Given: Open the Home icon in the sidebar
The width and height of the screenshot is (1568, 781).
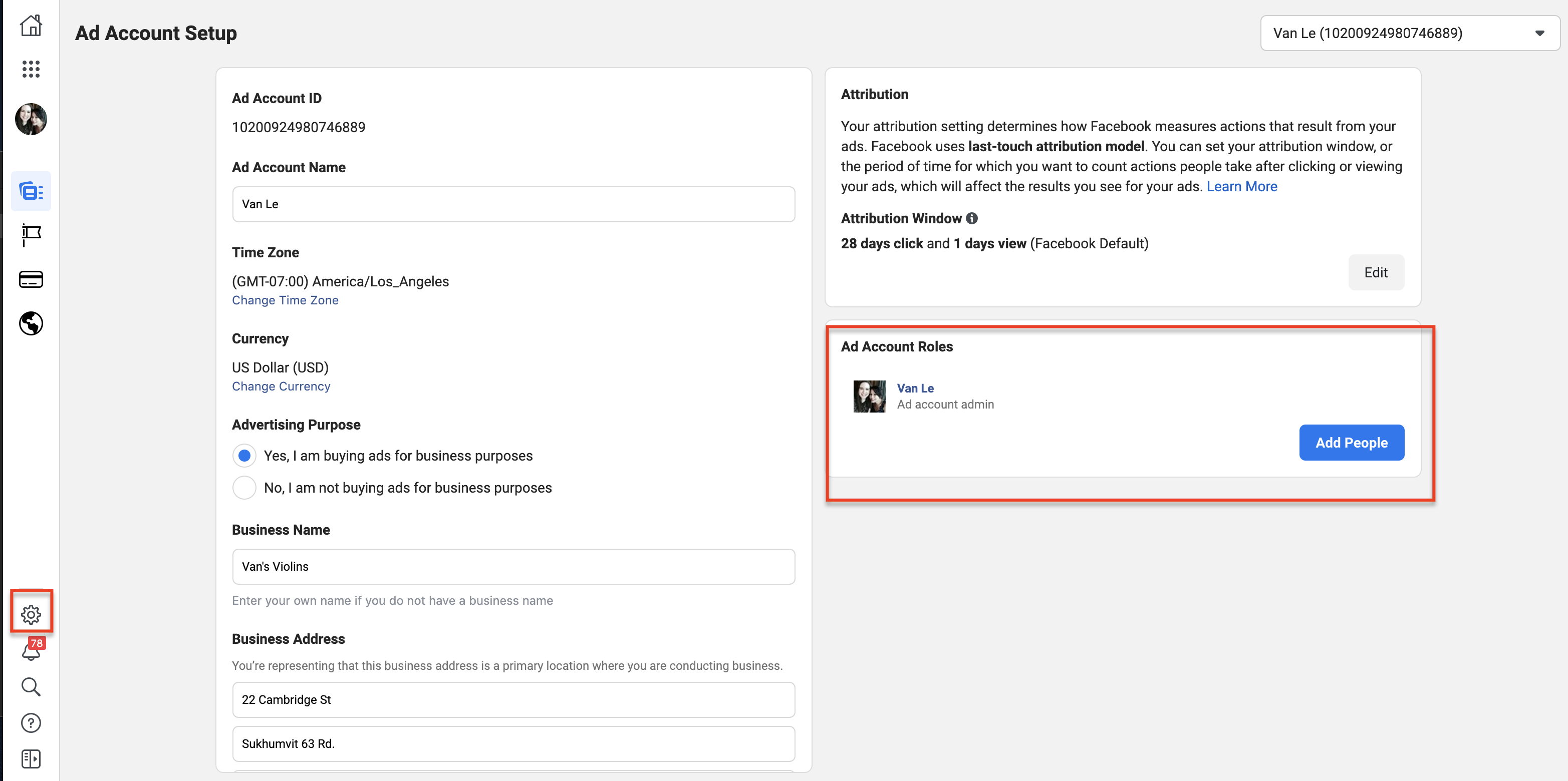Looking at the screenshot, I should pyautogui.click(x=31, y=26).
